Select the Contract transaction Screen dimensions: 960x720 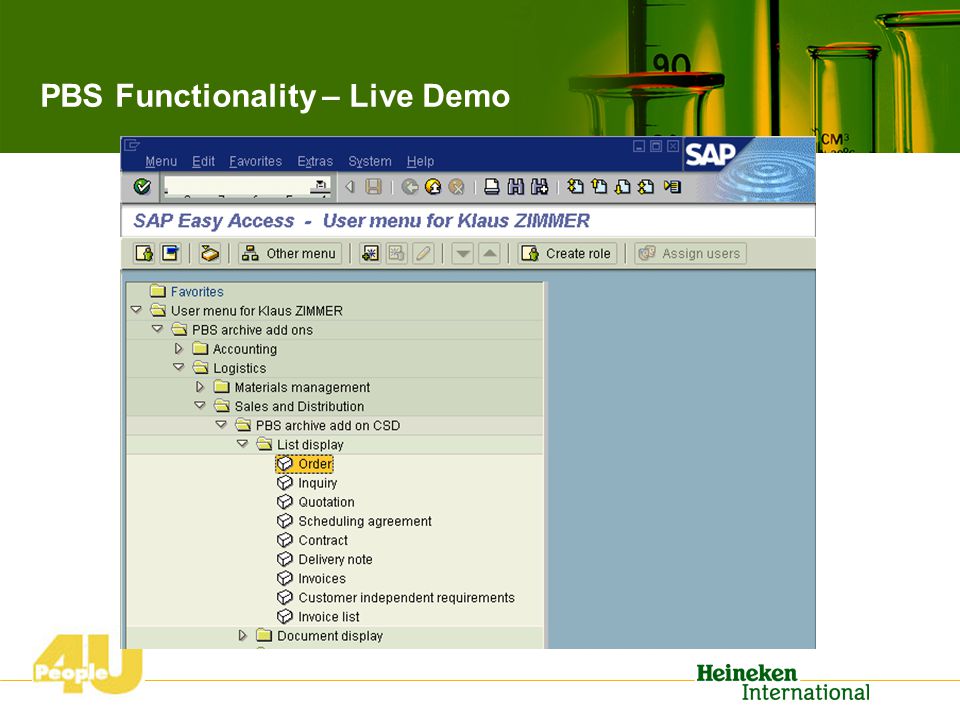pyautogui.click(x=312, y=540)
